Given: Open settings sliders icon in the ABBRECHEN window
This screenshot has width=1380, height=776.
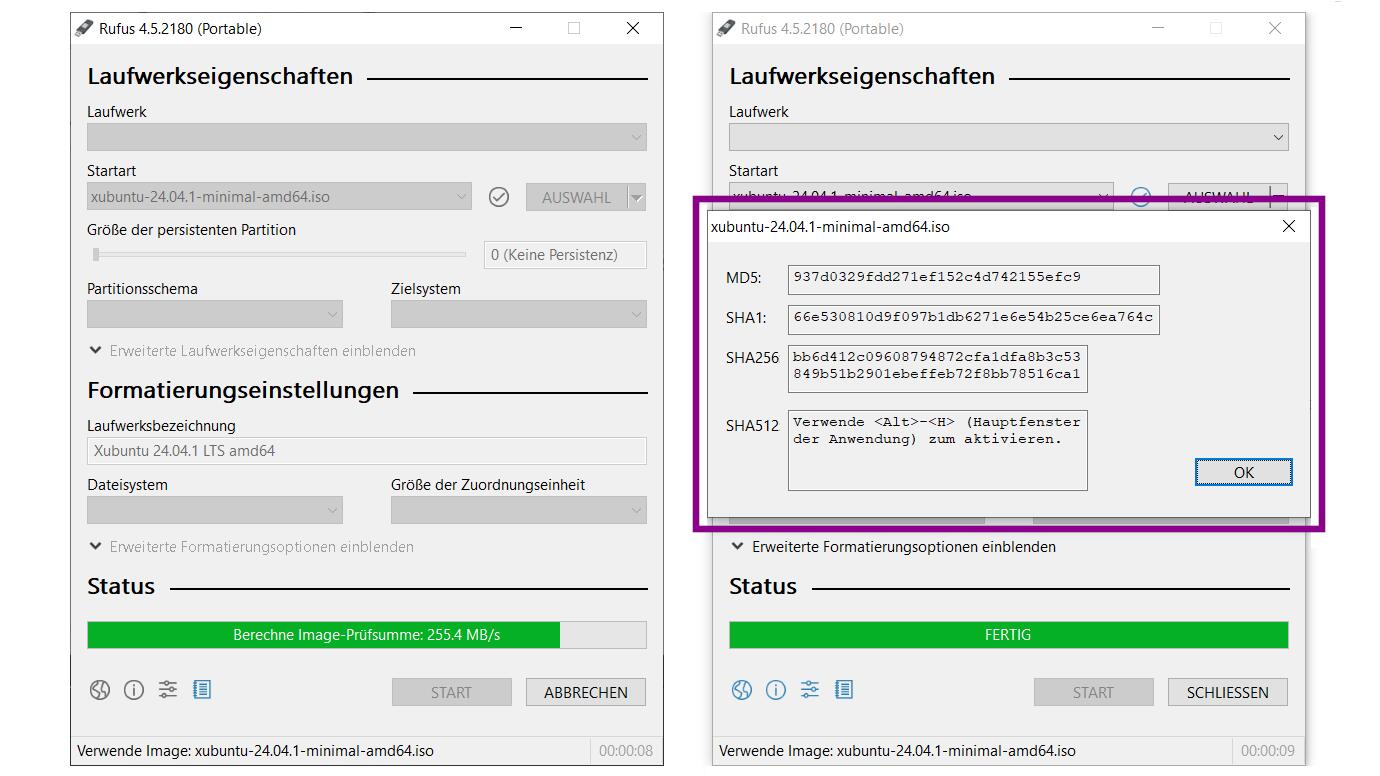Looking at the screenshot, I should tap(168, 690).
